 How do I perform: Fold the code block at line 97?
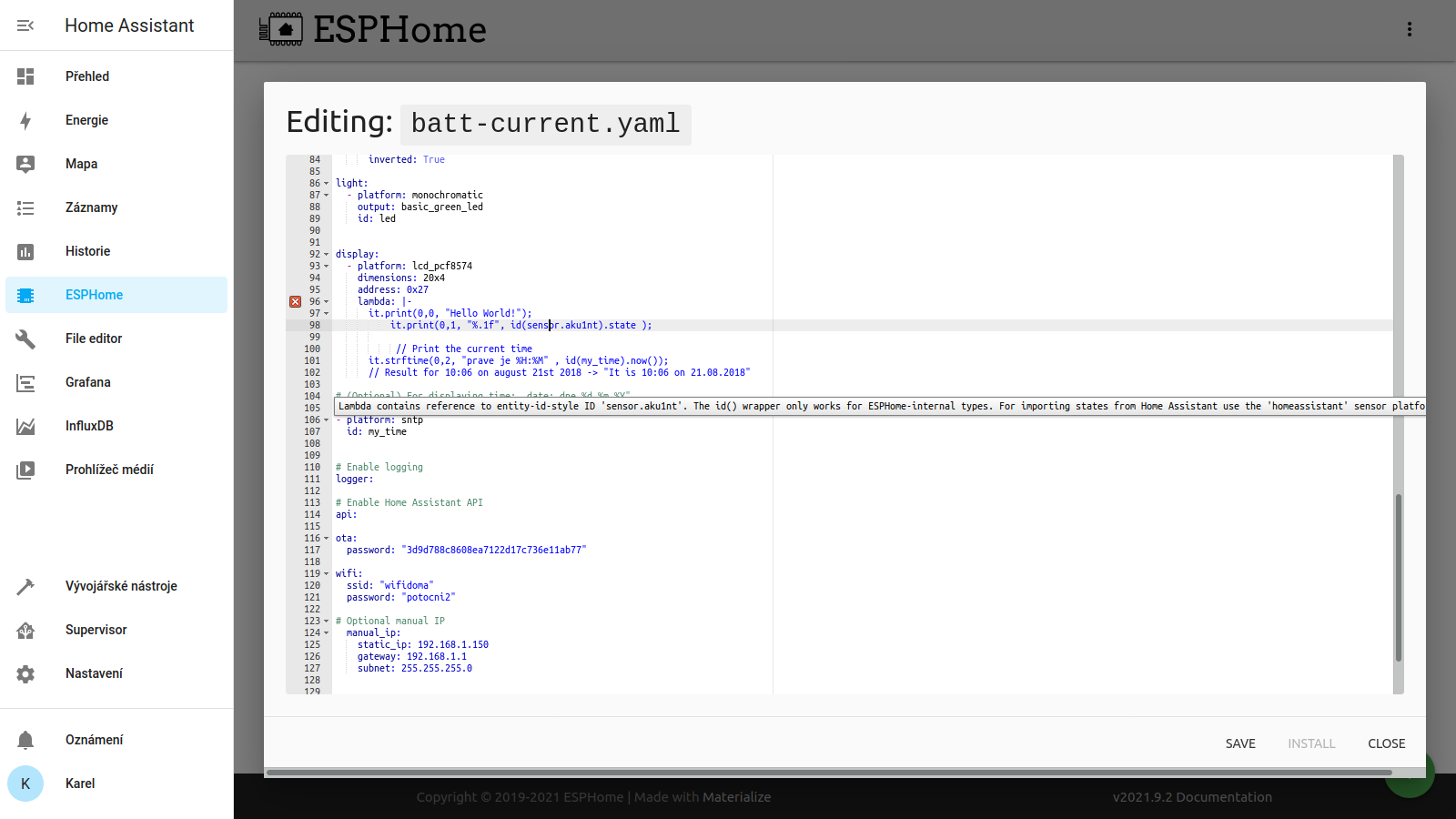point(327,313)
